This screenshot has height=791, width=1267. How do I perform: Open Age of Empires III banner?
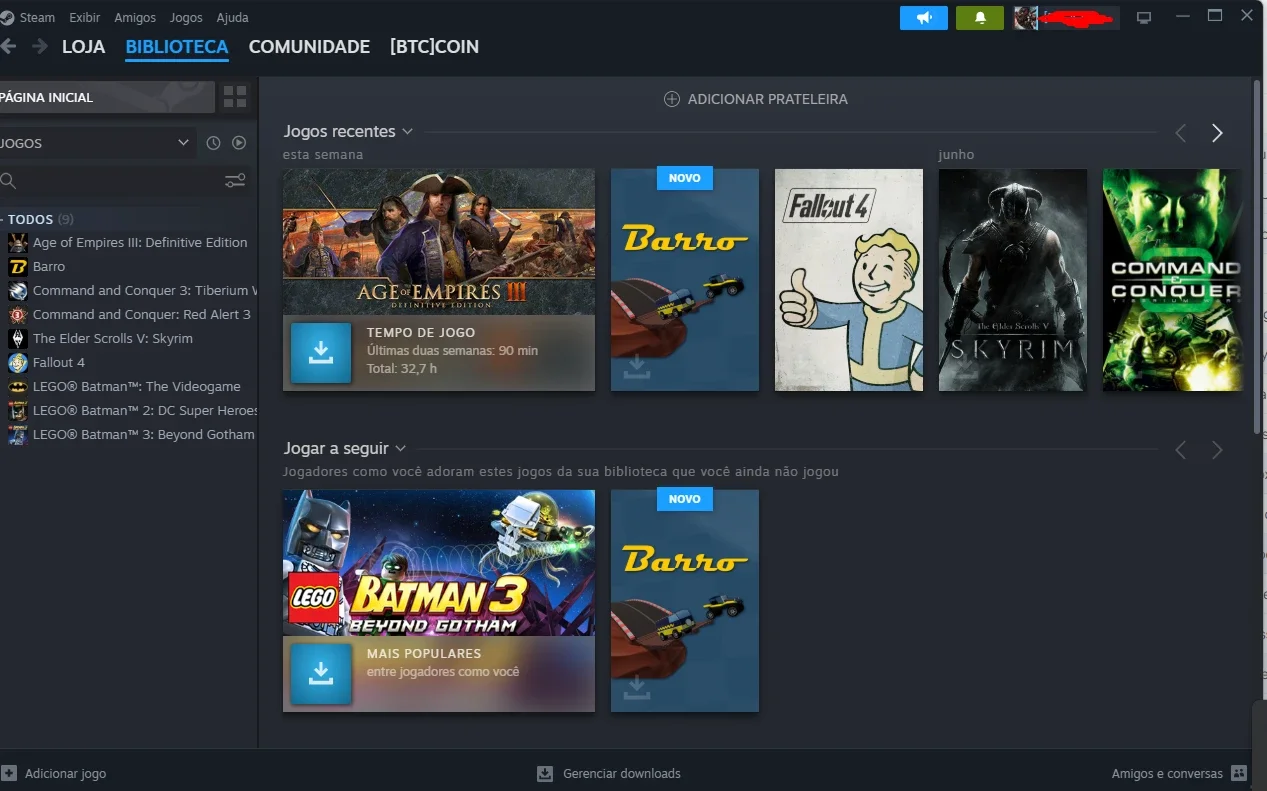point(439,241)
